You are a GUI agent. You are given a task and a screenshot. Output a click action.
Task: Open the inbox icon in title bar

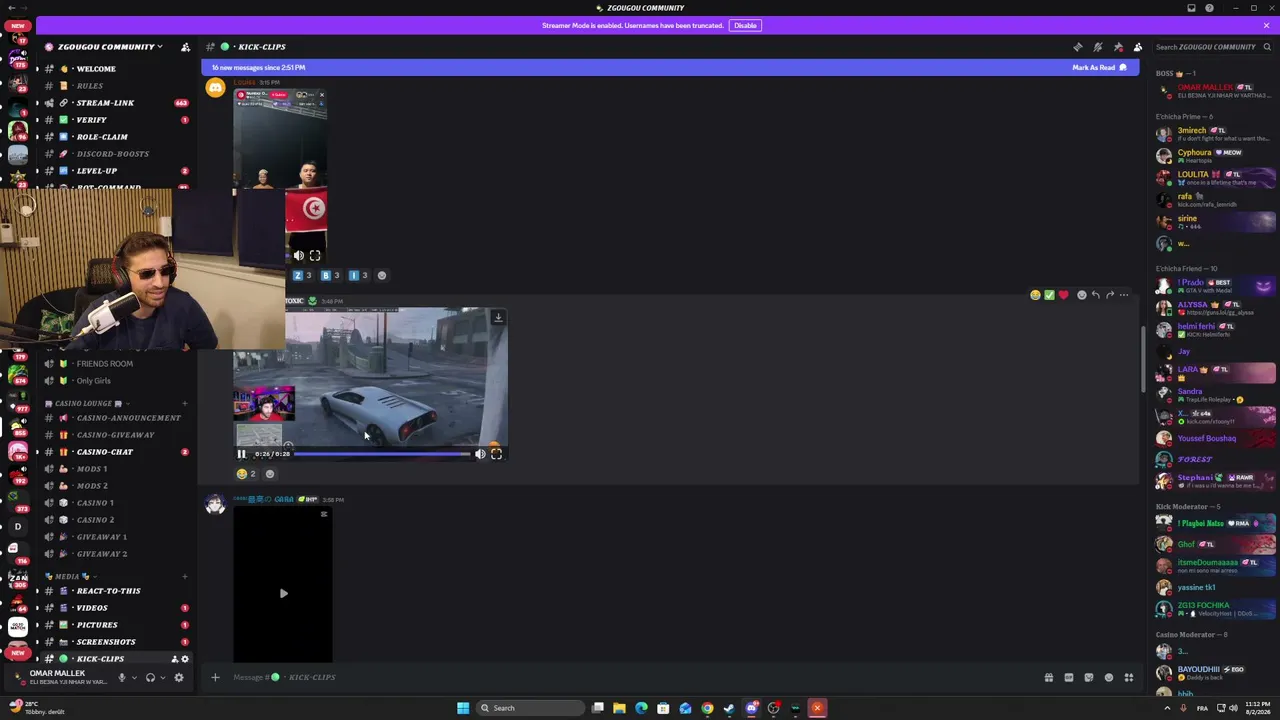[x=1191, y=8]
